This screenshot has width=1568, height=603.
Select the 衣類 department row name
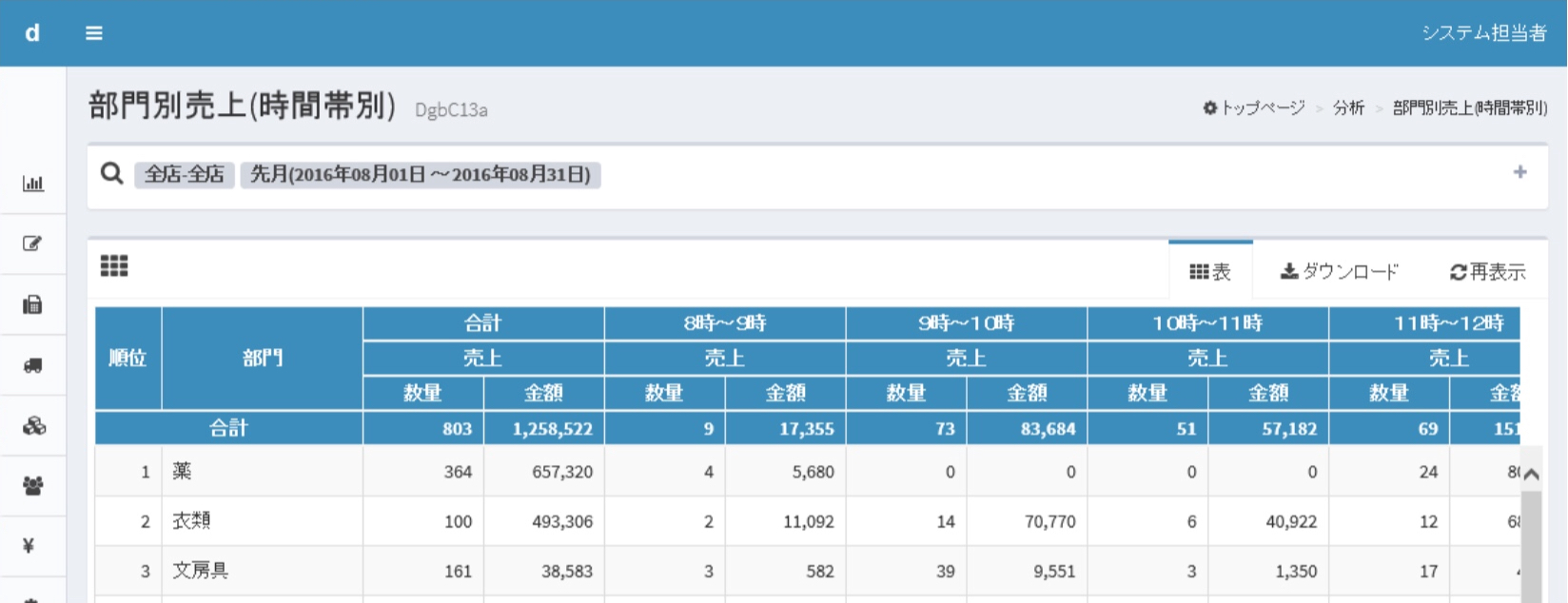pyautogui.click(x=191, y=521)
